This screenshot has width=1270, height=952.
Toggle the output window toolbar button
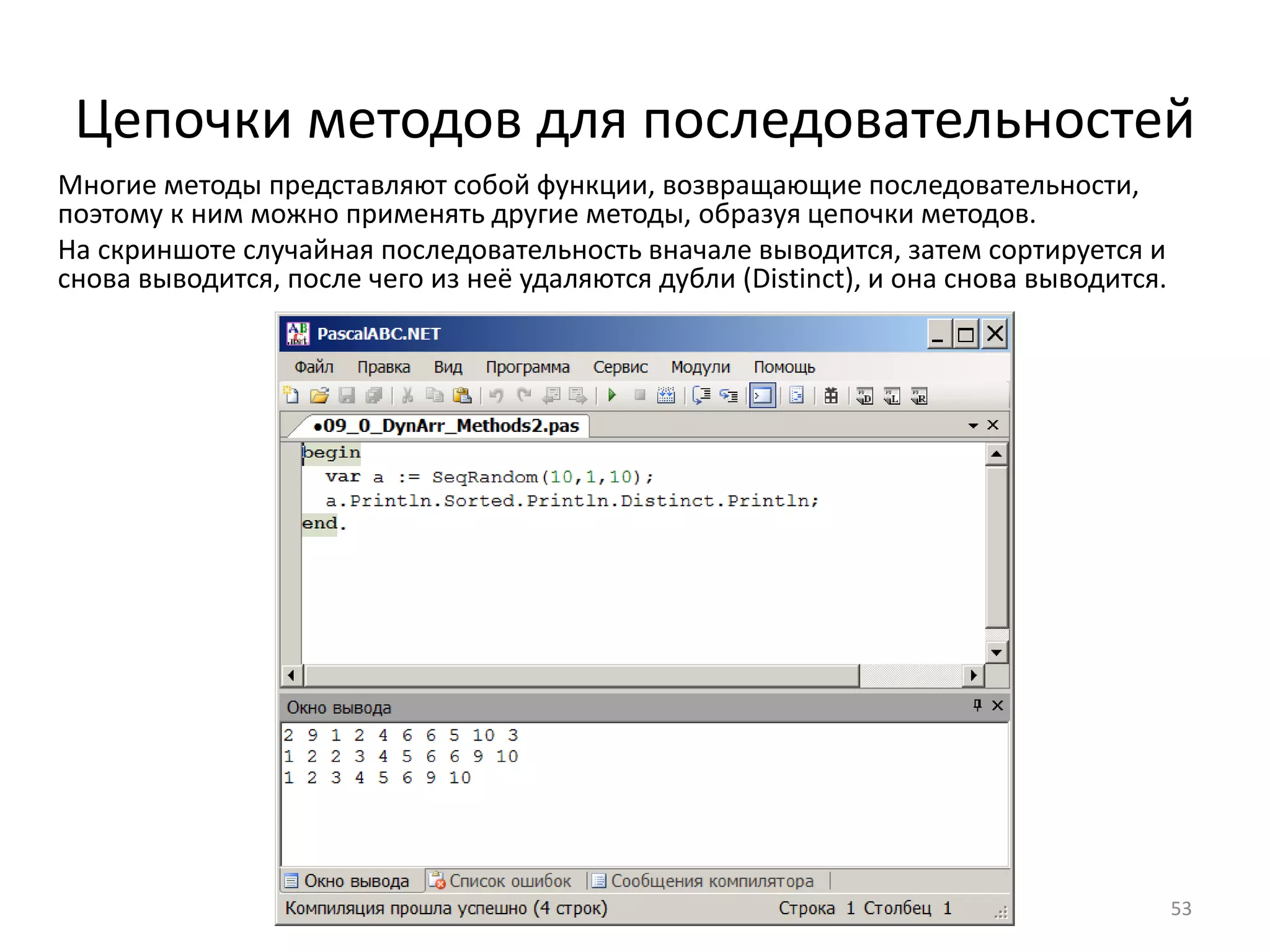coord(762,395)
